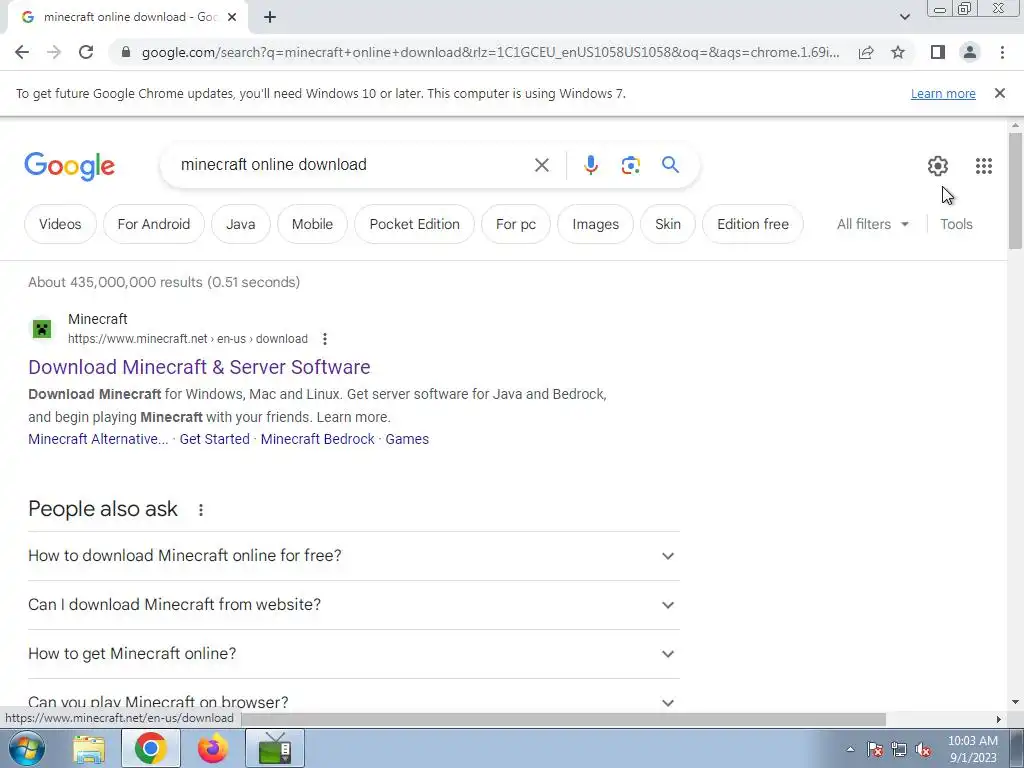Search by image with Google Lens
The width and height of the screenshot is (1024, 768).
coord(630,165)
